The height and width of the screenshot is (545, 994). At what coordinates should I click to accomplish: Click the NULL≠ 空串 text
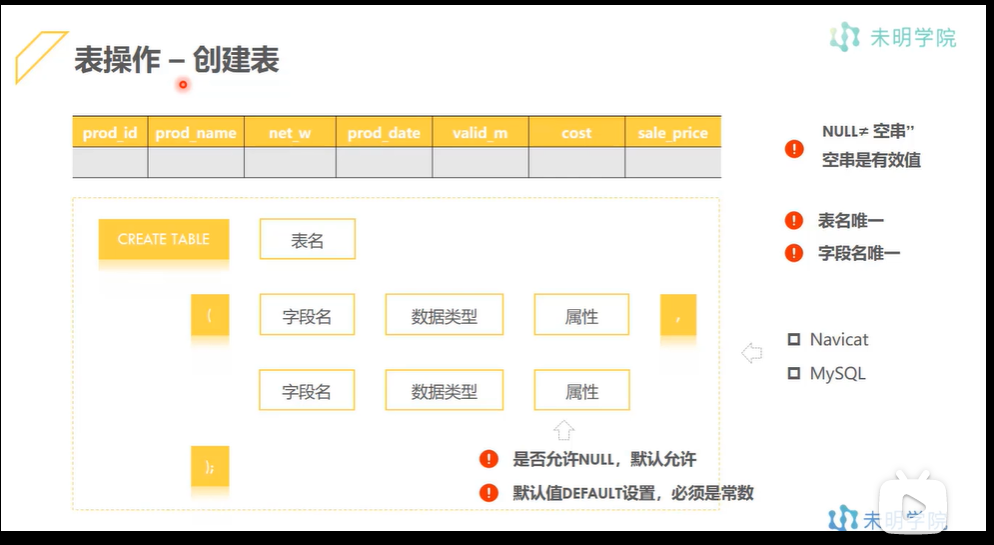[868, 131]
